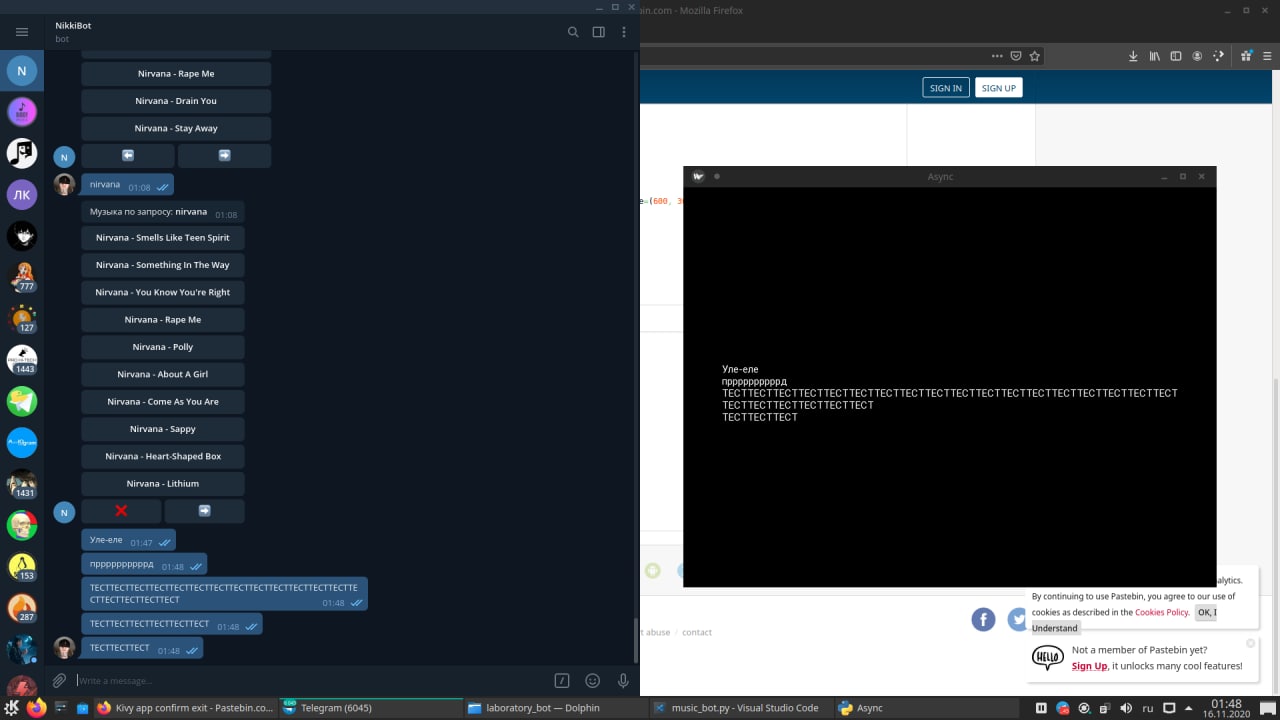Select Nirvana - Sappy
Screen dimensions: 1280x720
(x=163, y=429)
